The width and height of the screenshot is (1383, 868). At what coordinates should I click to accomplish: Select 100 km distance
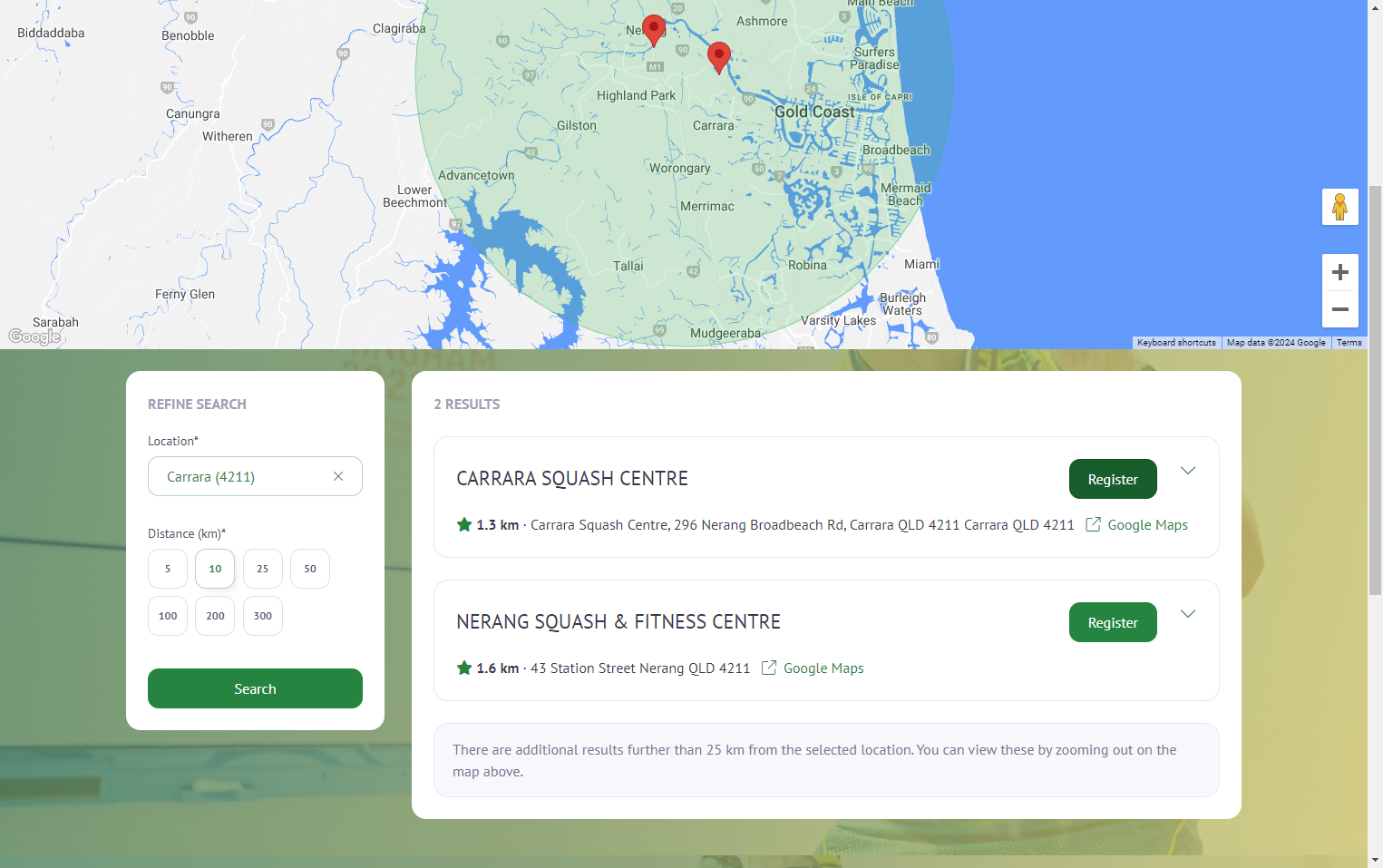pos(168,616)
